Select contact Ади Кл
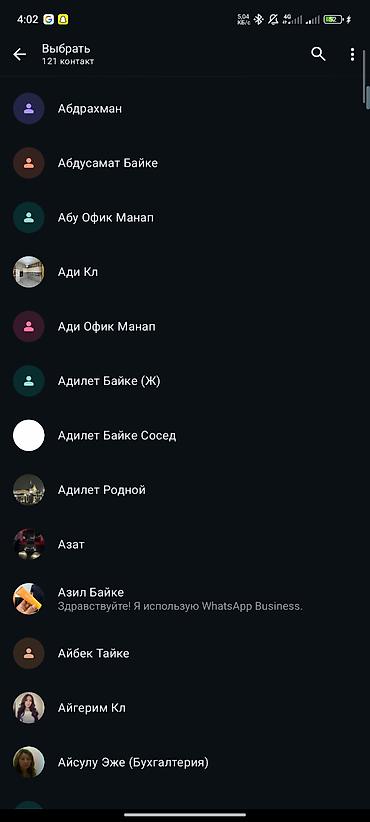 click(185, 272)
